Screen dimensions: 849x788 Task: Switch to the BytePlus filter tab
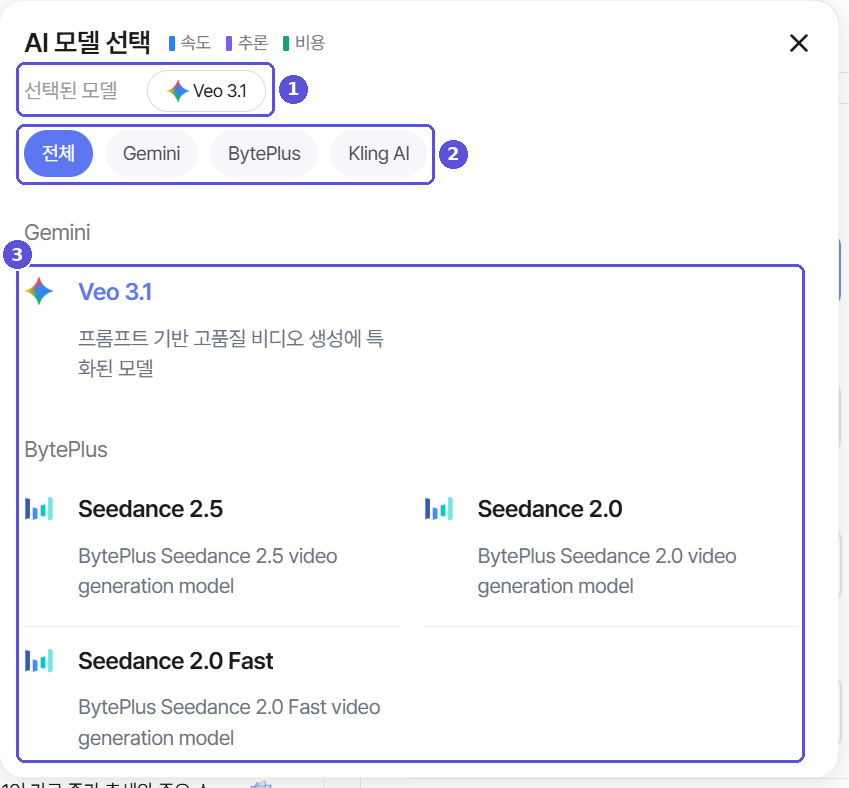coord(264,153)
